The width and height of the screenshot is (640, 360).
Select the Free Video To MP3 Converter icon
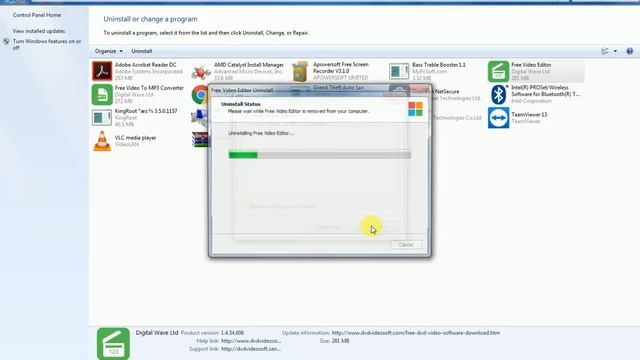pos(102,95)
